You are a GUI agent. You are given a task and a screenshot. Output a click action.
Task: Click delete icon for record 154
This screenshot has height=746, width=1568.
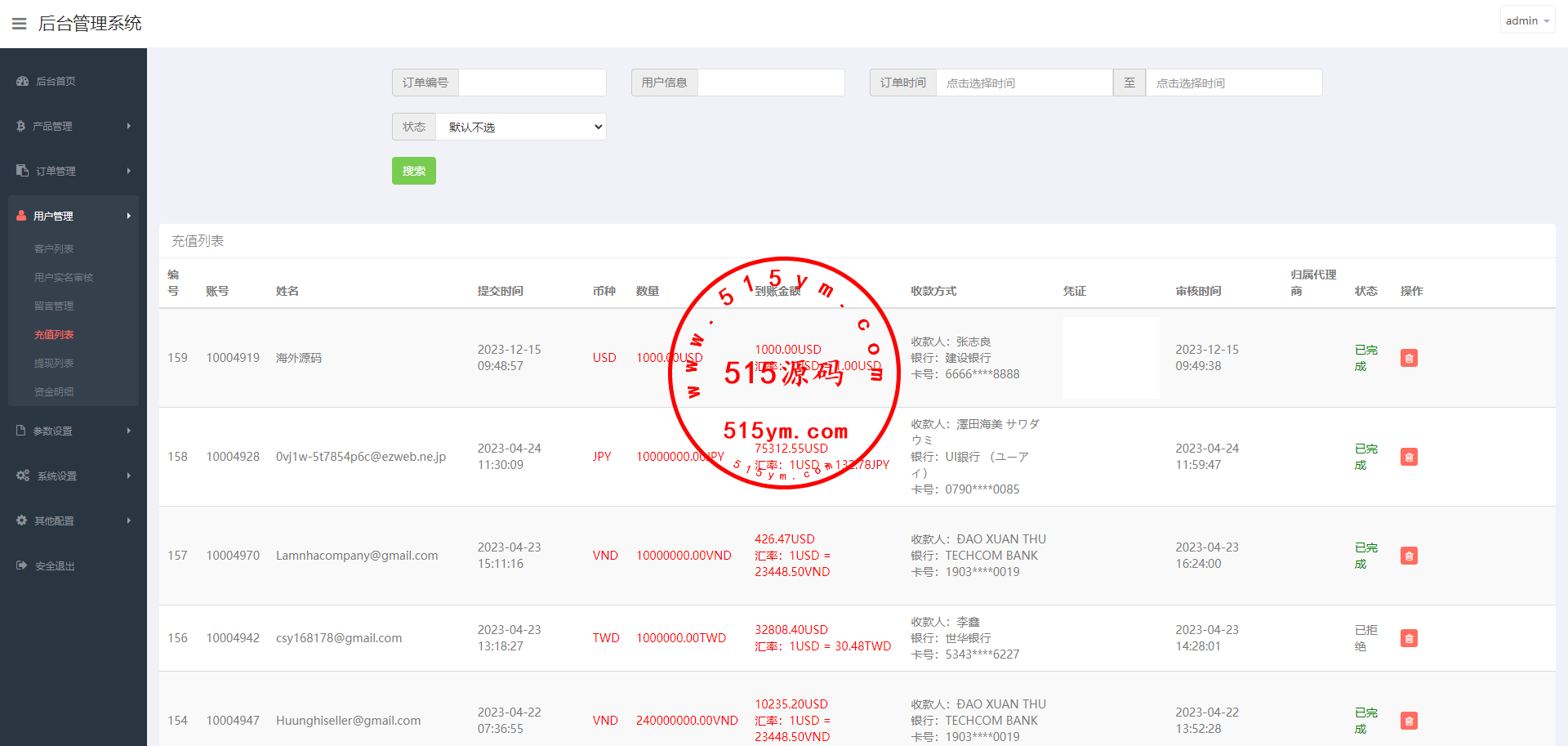1409,721
